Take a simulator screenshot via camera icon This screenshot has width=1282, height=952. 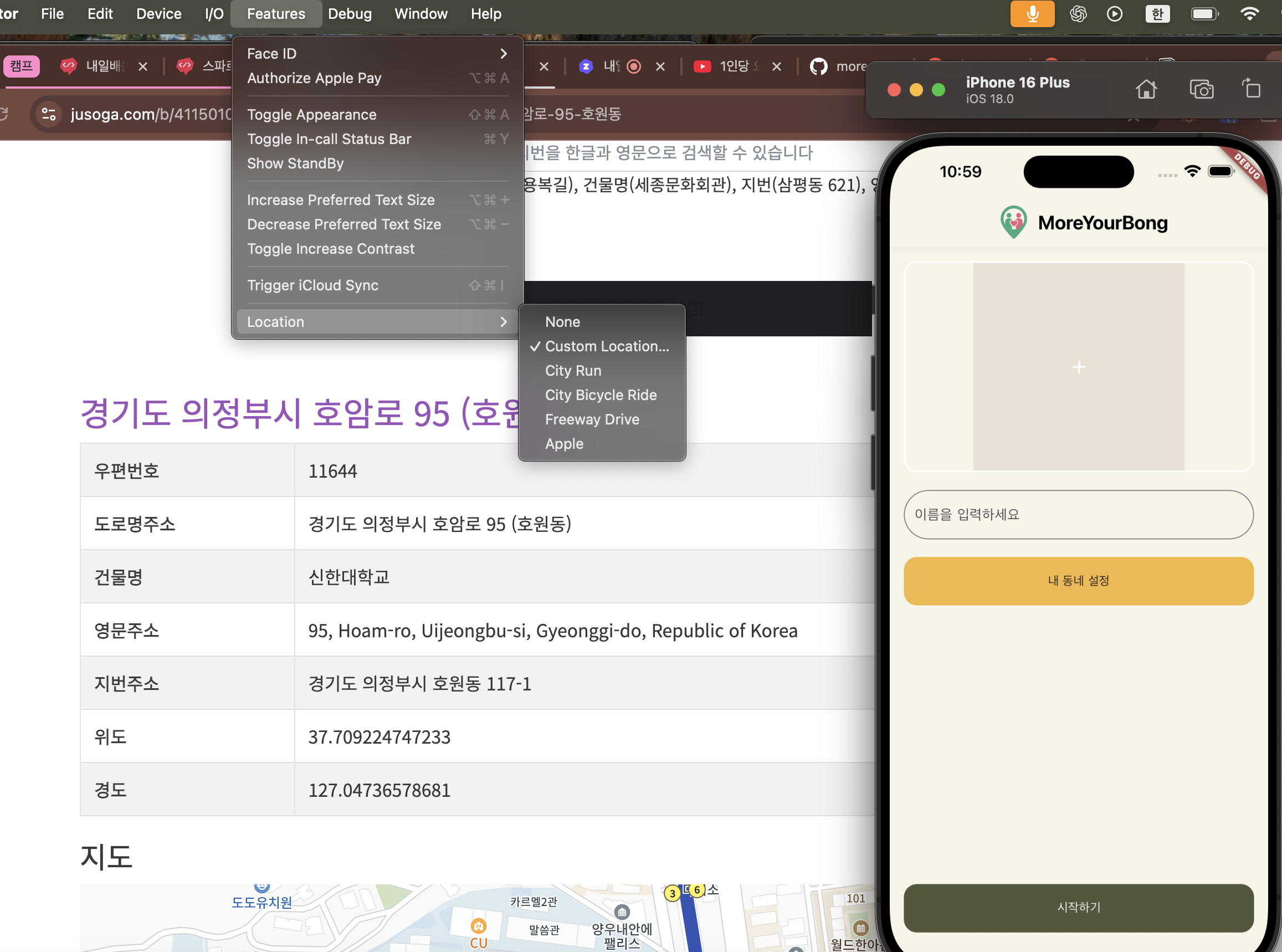tap(1201, 89)
